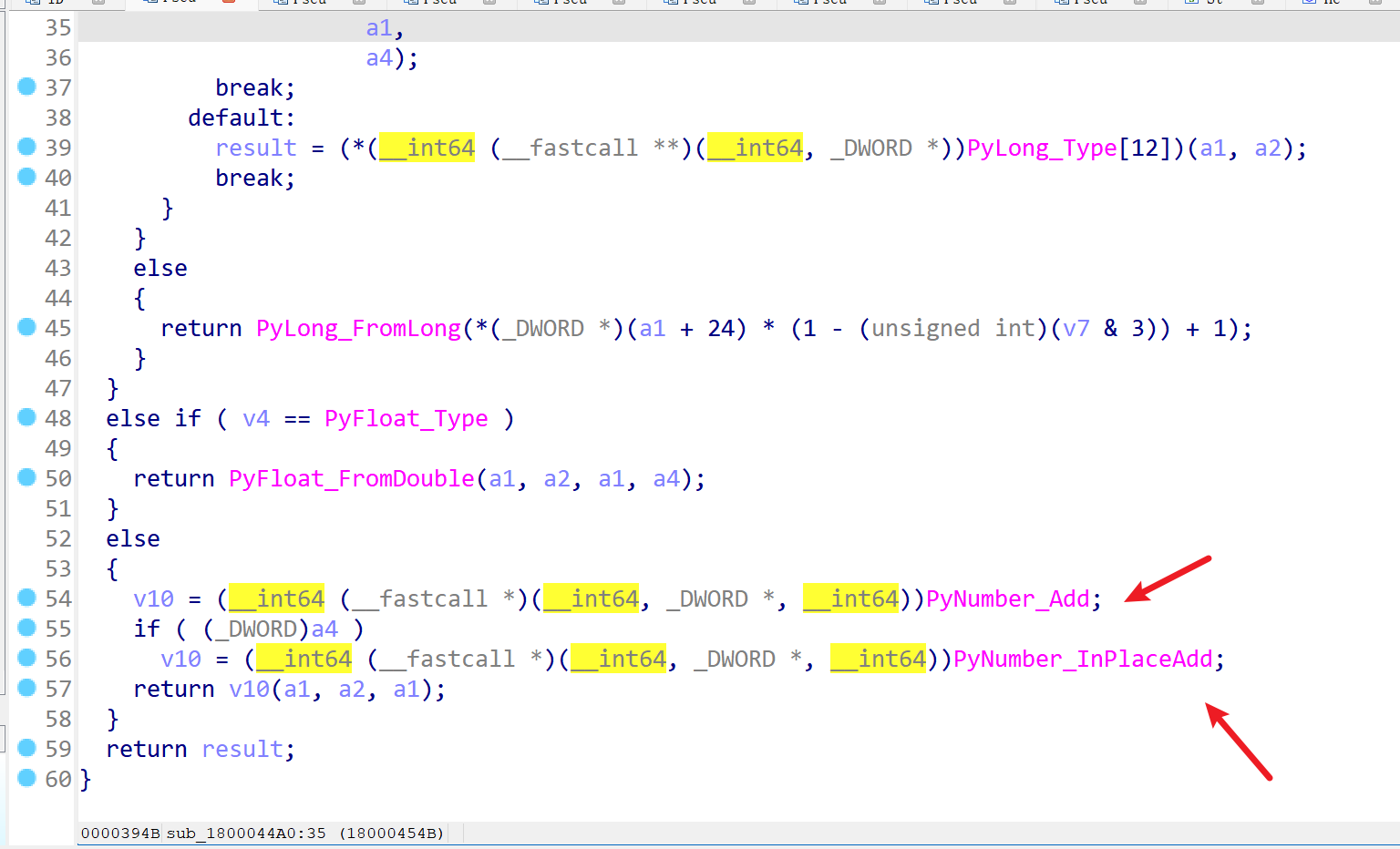Viewport: 1400px width, 849px height.
Task: Click the break keyword on line 40
Action: [249, 178]
